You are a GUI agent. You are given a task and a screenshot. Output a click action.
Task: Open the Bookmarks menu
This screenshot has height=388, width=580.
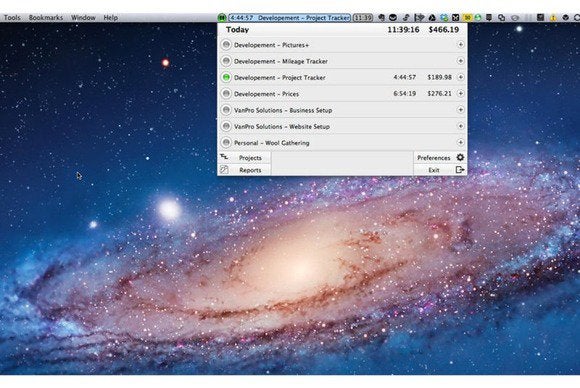pos(46,17)
